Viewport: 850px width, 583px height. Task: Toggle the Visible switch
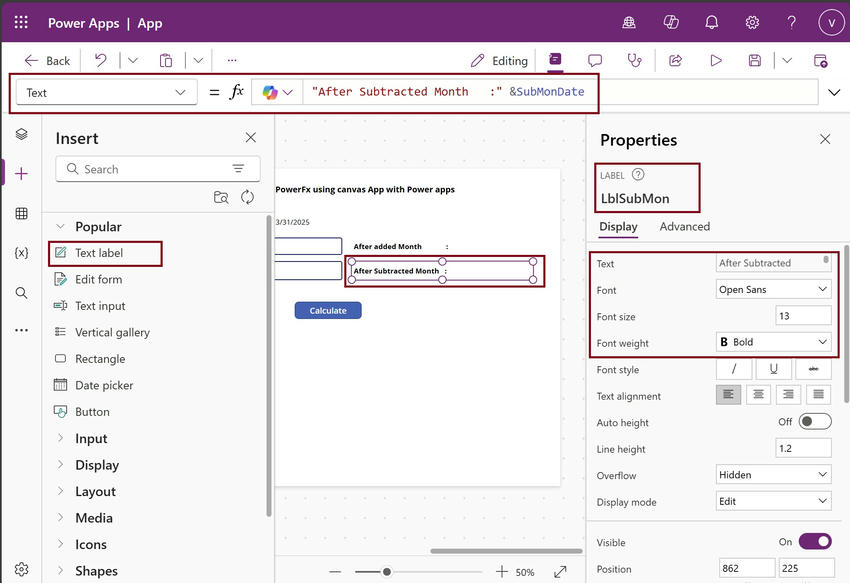pos(815,541)
